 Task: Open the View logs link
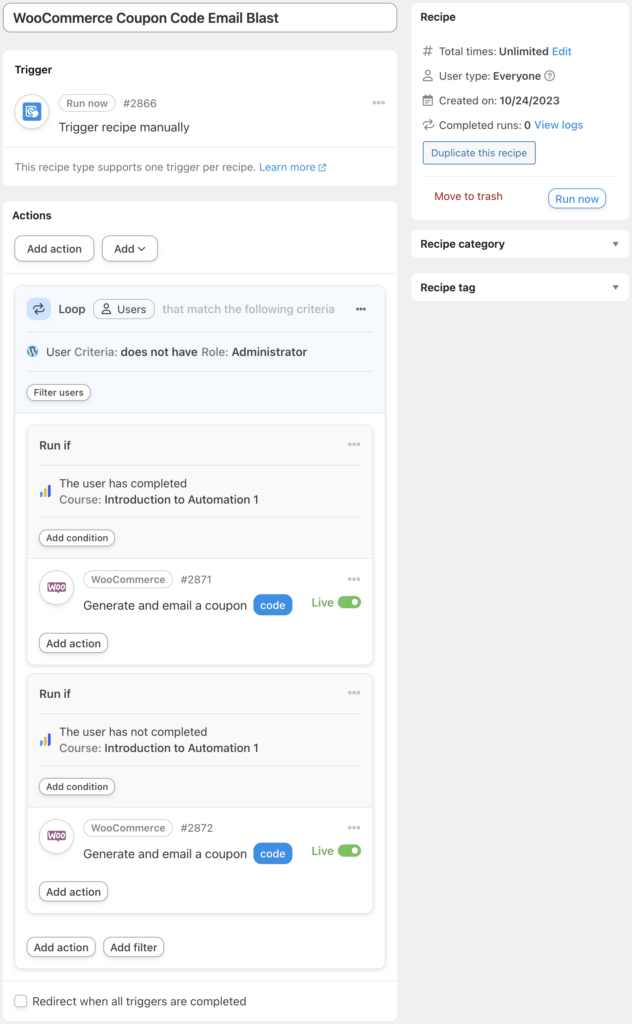(x=558, y=125)
